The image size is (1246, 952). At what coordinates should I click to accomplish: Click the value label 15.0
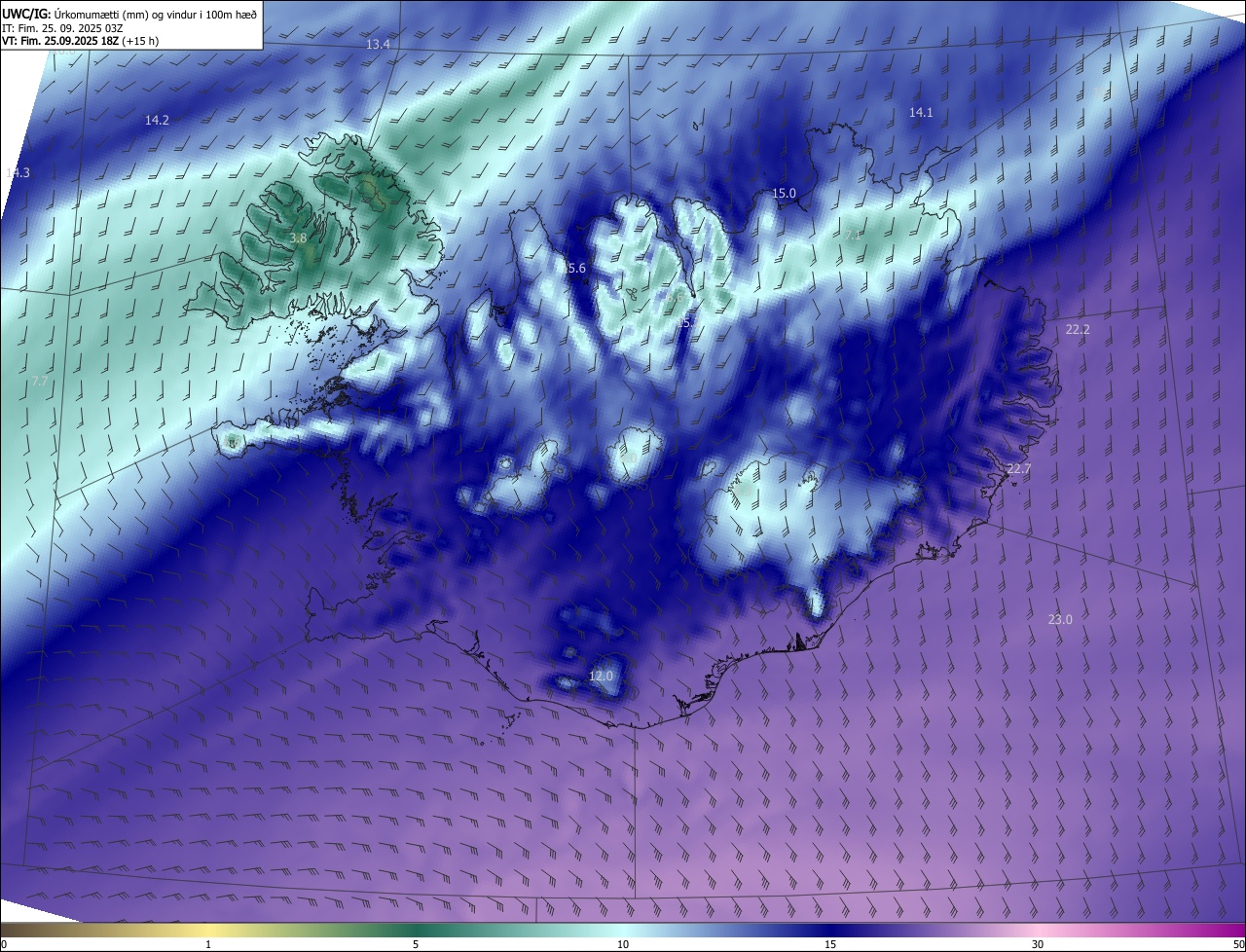click(784, 193)
